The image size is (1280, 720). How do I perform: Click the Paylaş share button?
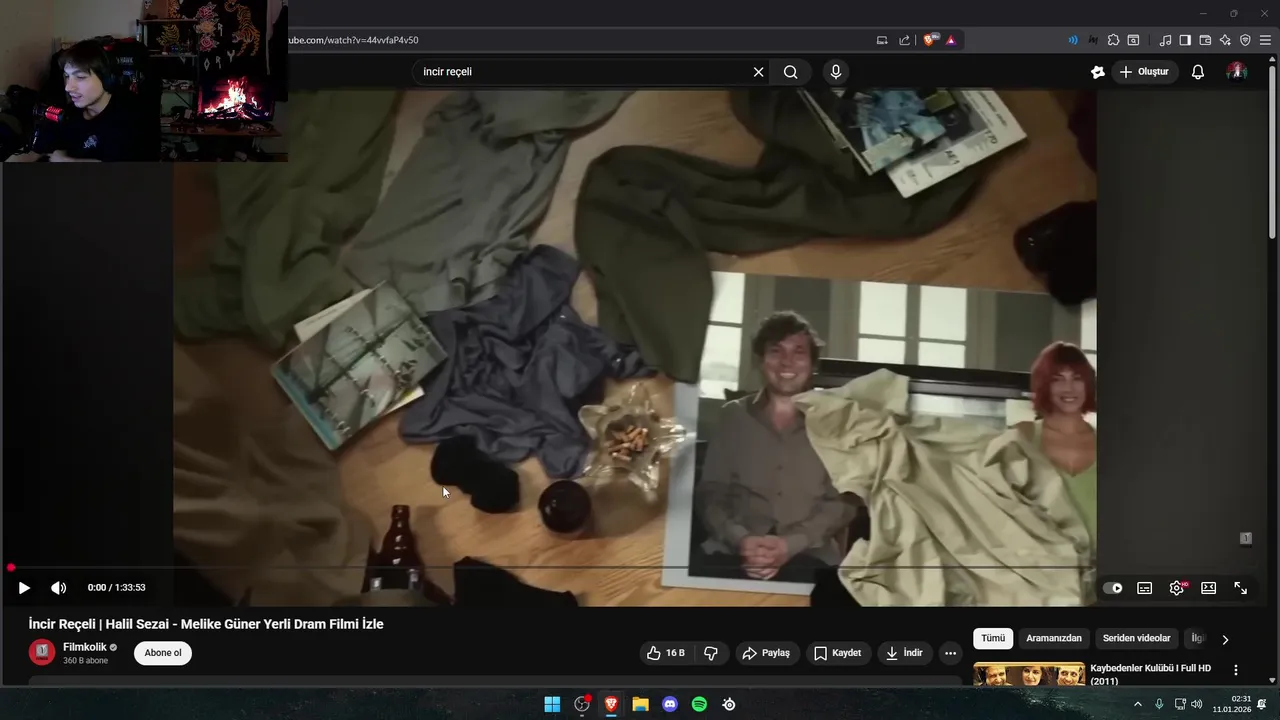tap(766, 653)
